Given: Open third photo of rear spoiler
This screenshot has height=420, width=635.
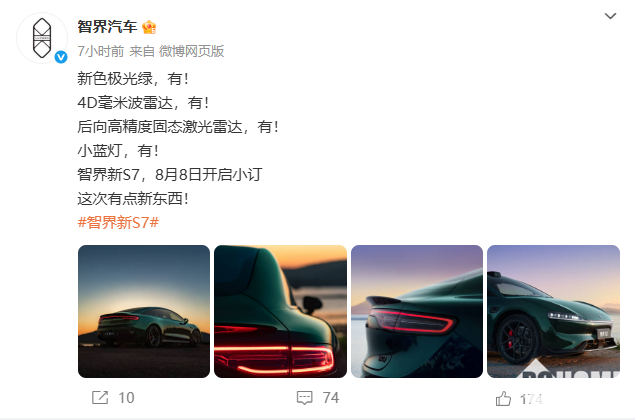Looking at the screenshot, I should [417, 311].
